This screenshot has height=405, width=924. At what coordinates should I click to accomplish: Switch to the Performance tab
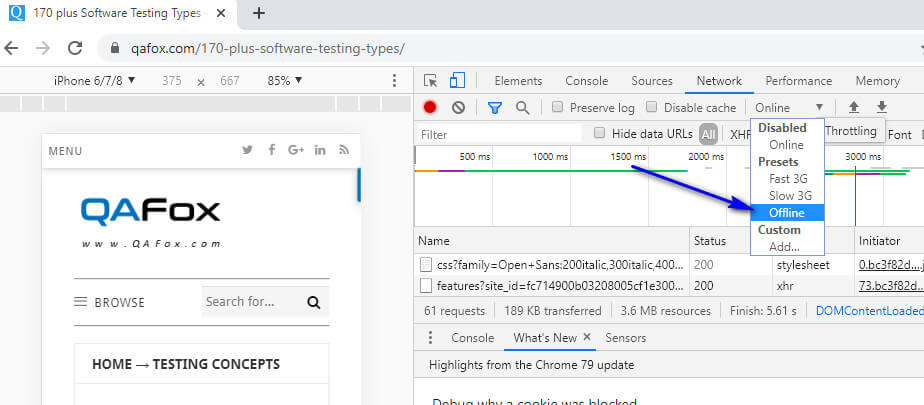(798, 81)
